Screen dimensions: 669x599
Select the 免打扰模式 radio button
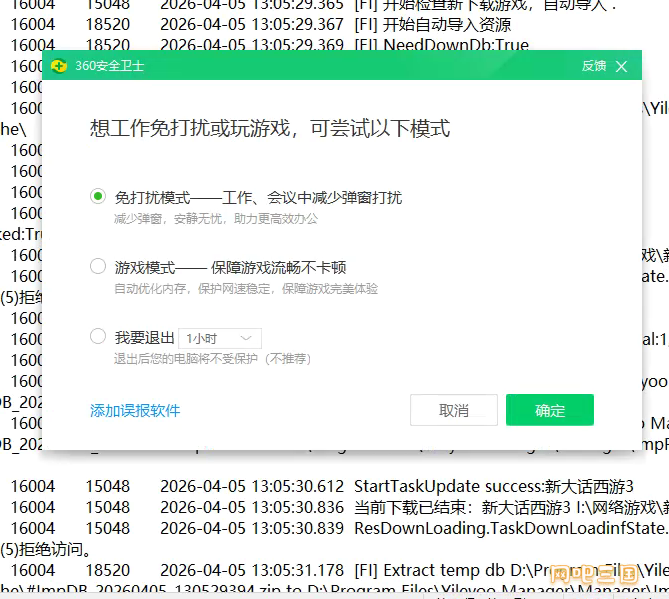pyautogui.click(x=98, y=196)
